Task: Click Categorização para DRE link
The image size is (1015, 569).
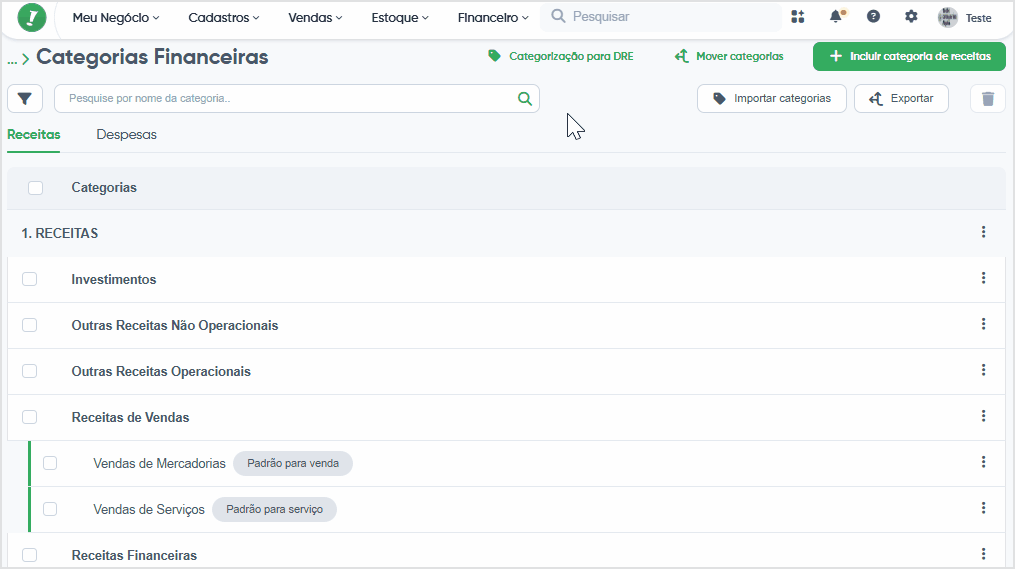Action: [x=561, y=56]
